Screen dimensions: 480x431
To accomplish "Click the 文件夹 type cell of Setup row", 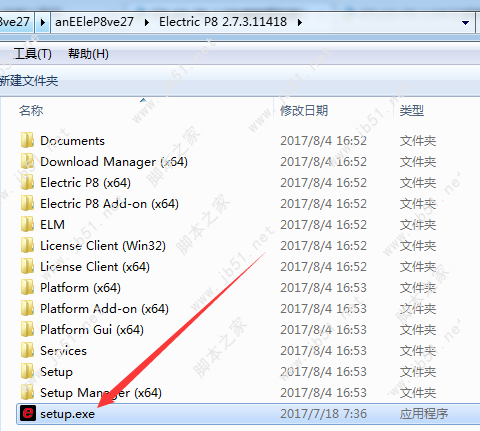I will pyautogui.click(x=418, y=372).
